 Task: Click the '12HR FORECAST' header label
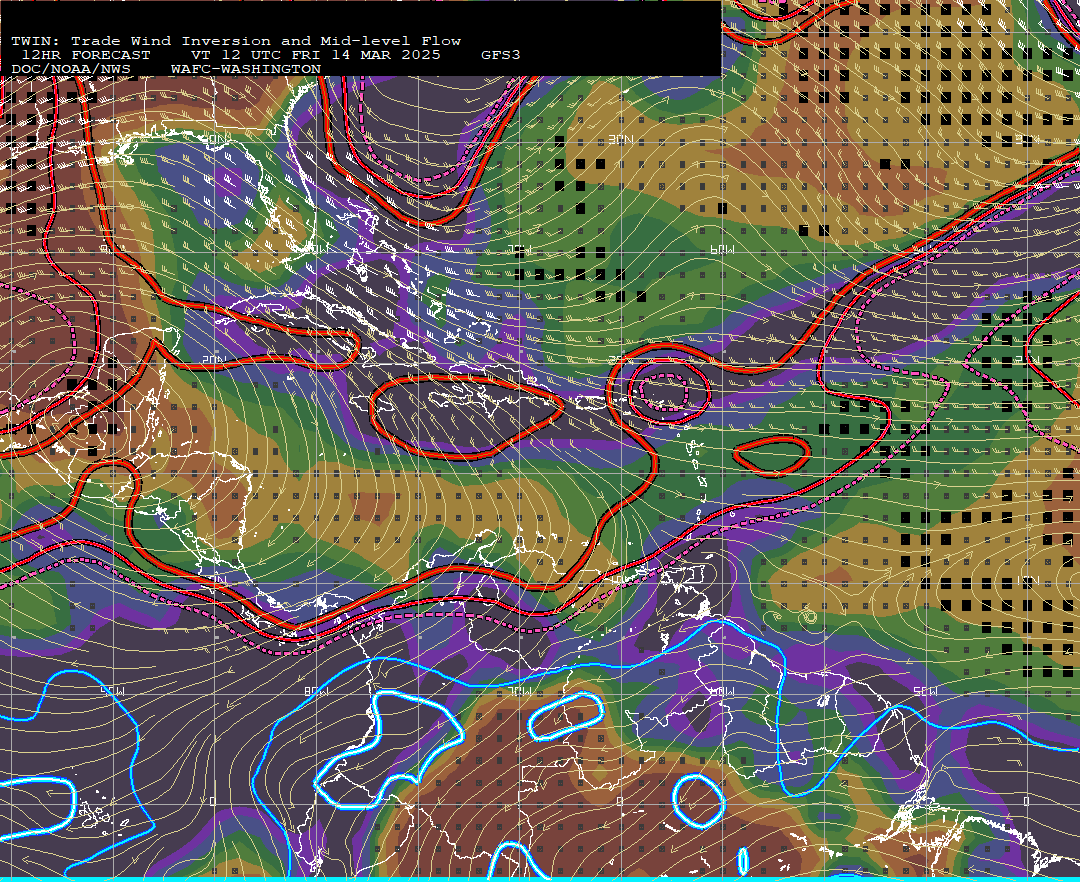click(x=85, y=55)
